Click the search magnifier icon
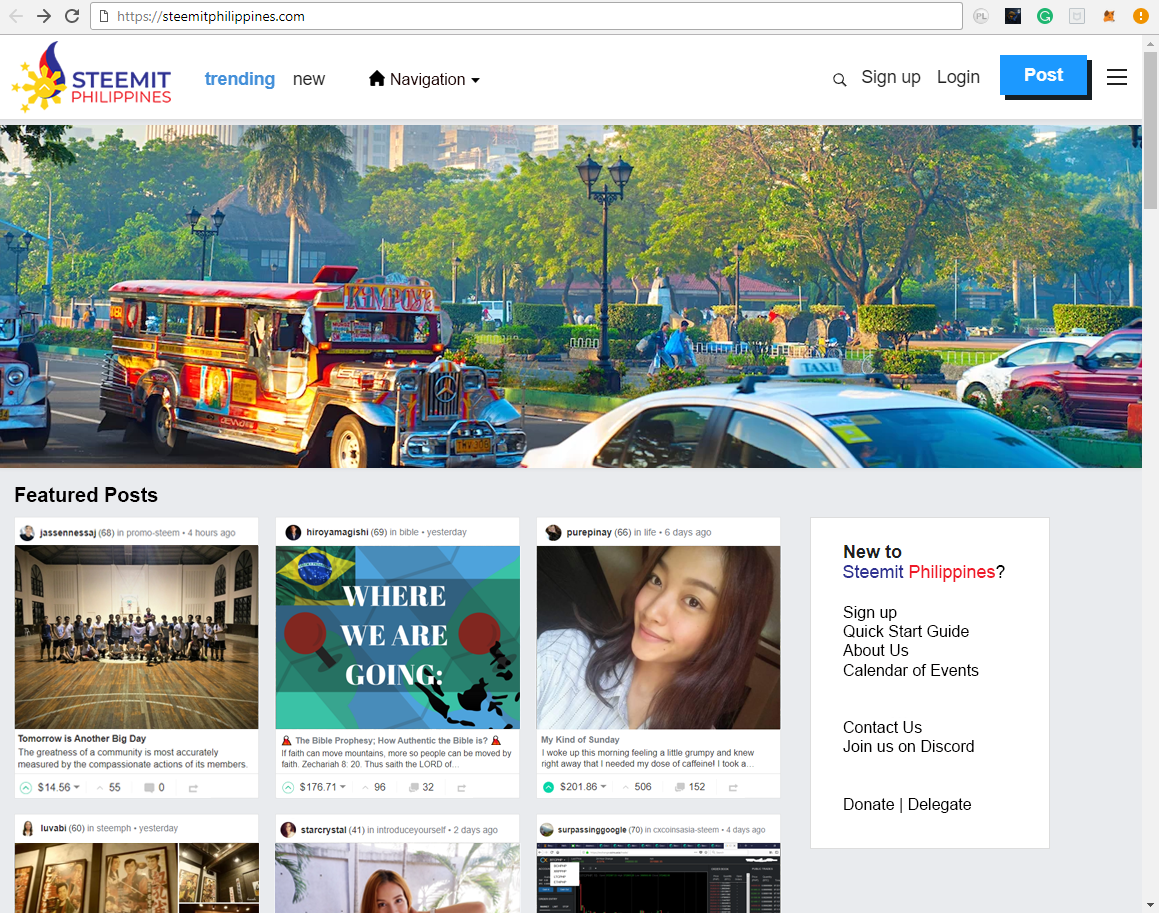1159x913 pixels. click(839, 80)
